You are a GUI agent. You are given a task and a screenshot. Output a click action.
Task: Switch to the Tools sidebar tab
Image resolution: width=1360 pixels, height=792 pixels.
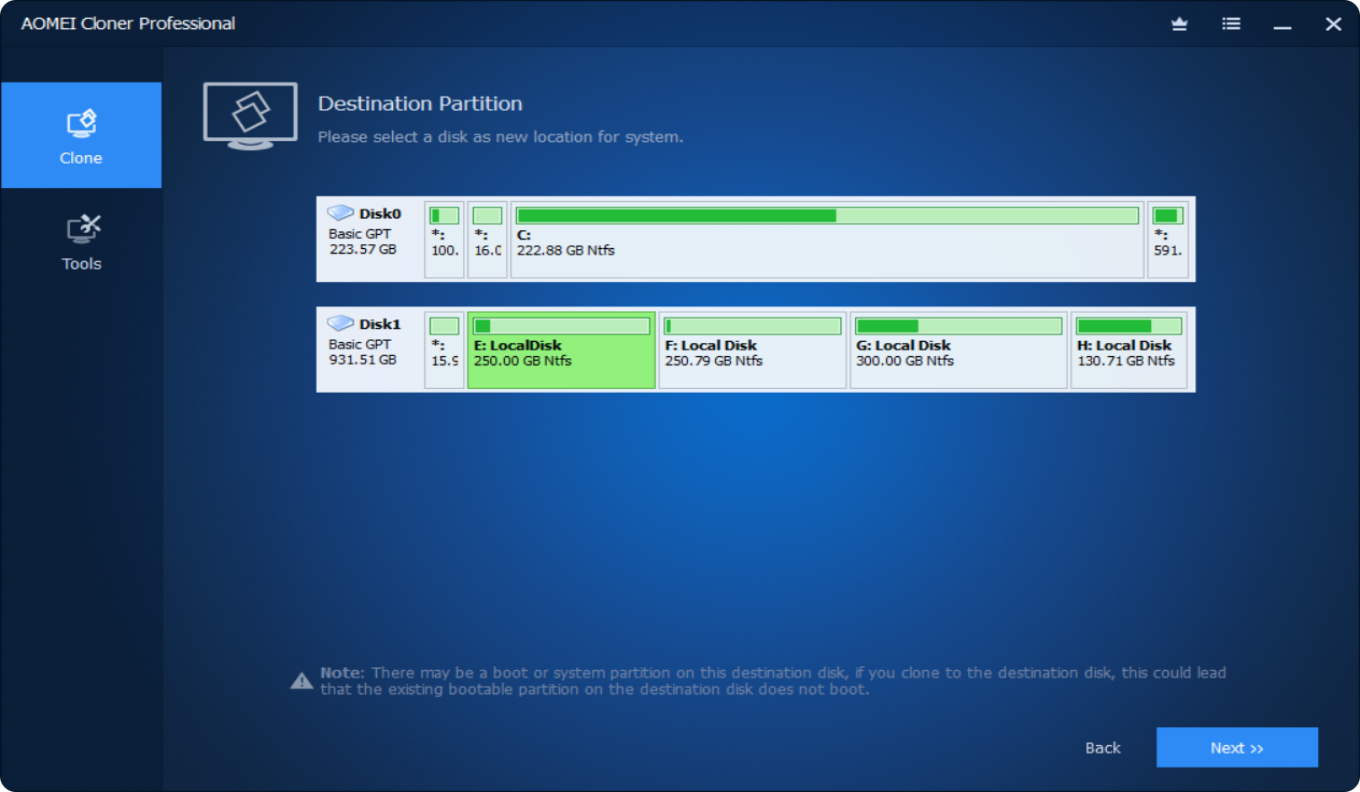click(81, 242)
